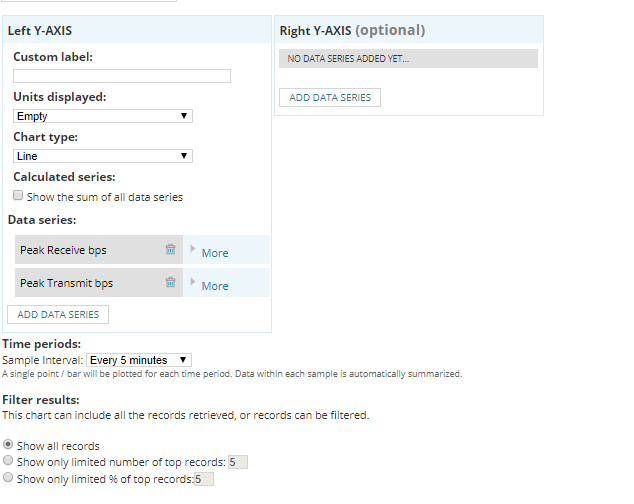Click the top records number field
This screenshot has width=634, height=504.
[237, 462]
